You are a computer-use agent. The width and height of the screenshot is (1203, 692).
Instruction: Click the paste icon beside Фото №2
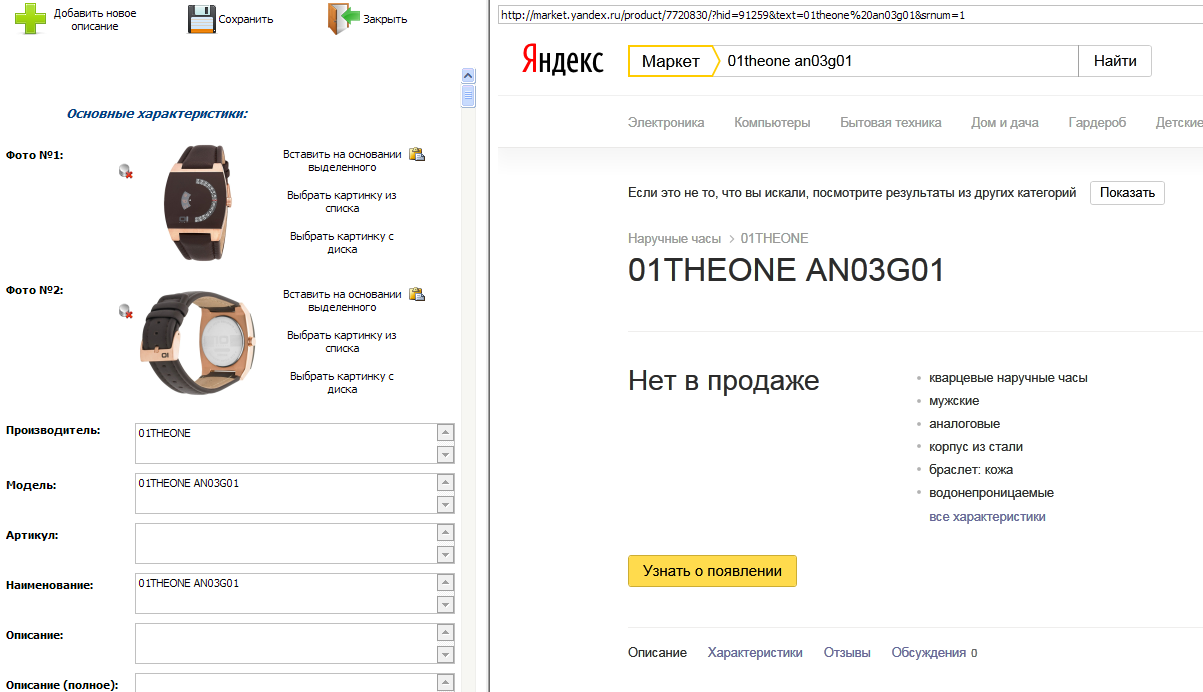(417, 294)
